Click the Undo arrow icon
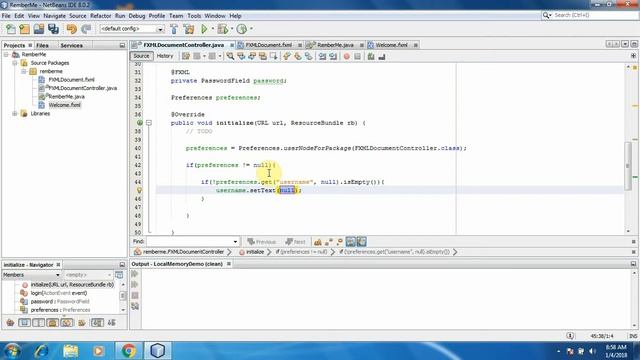Image resolution: width=640 pixels, height=360 pixels. pos(72,29)
